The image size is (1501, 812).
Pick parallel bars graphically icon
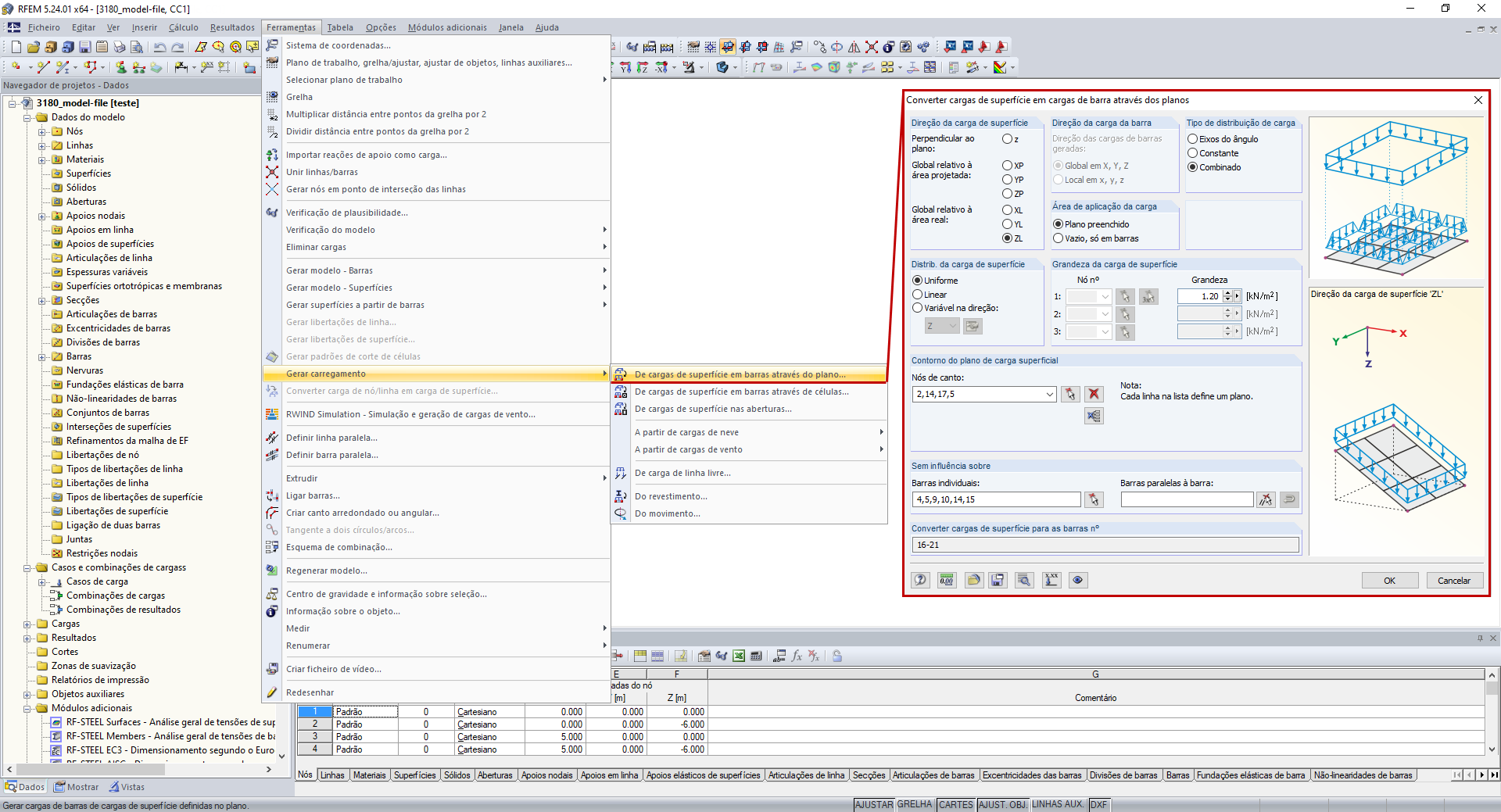tap(1266, 499)
